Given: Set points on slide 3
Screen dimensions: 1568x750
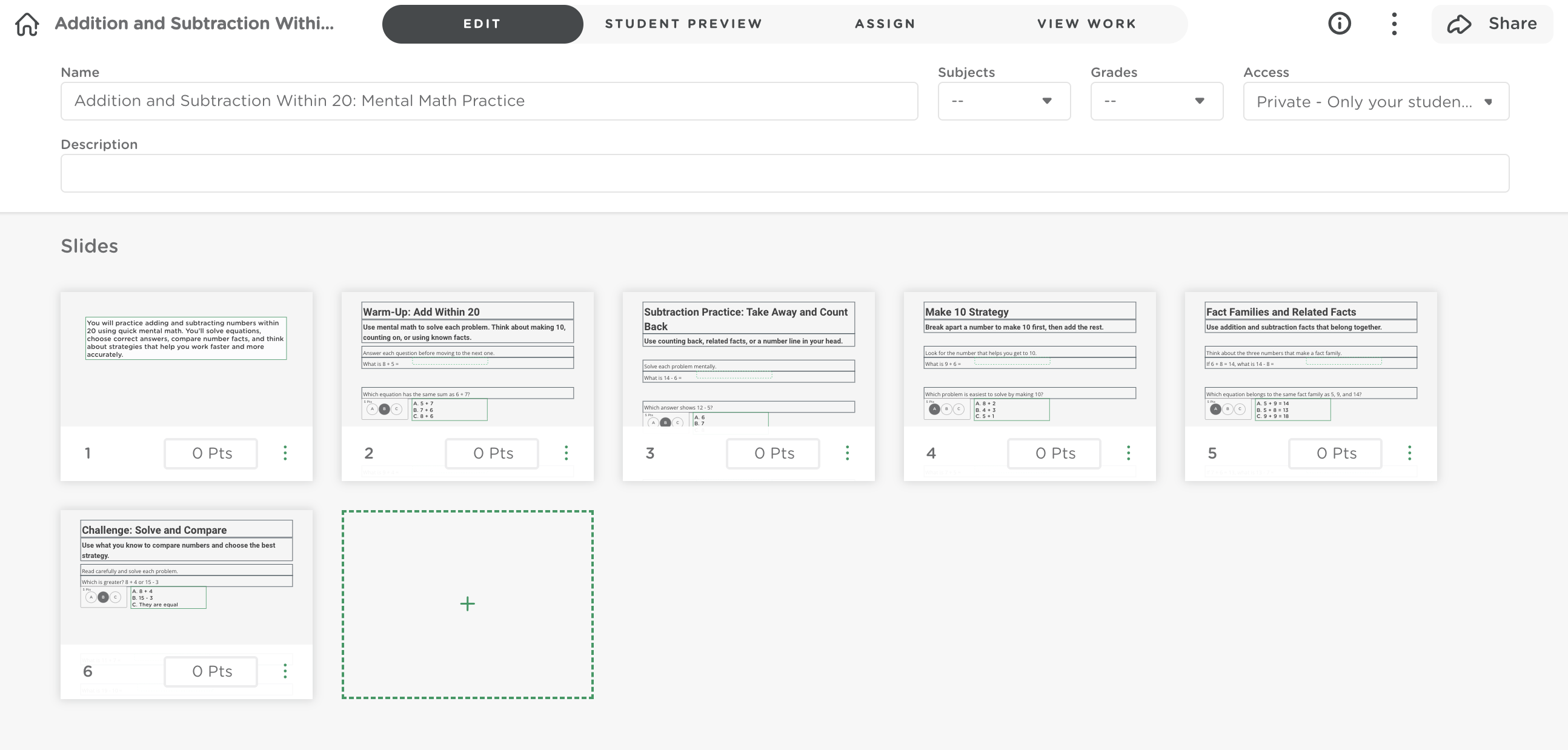Looking at the screenshot, I should [x=774, y=454].
